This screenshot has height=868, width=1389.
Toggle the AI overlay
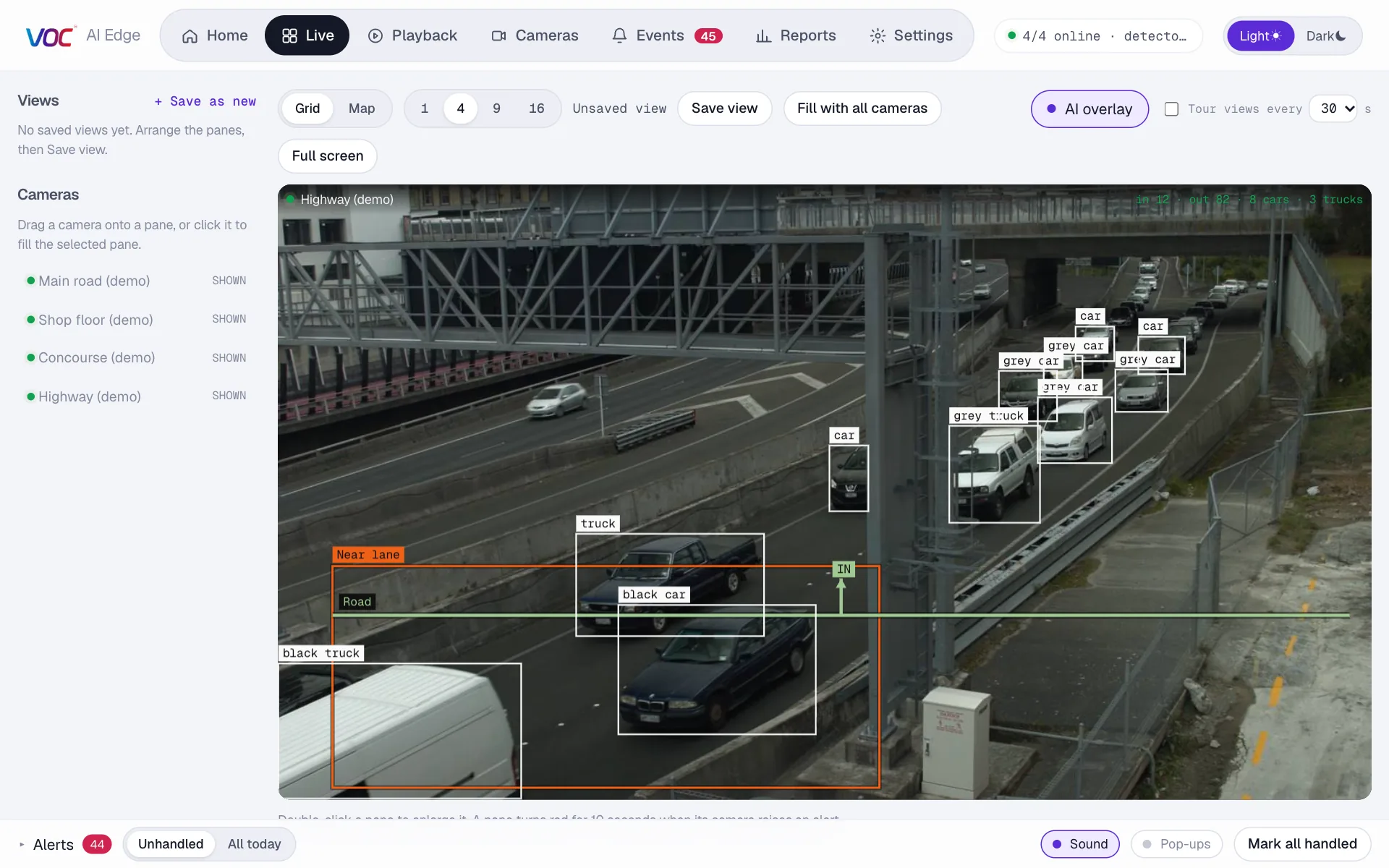1089,109
